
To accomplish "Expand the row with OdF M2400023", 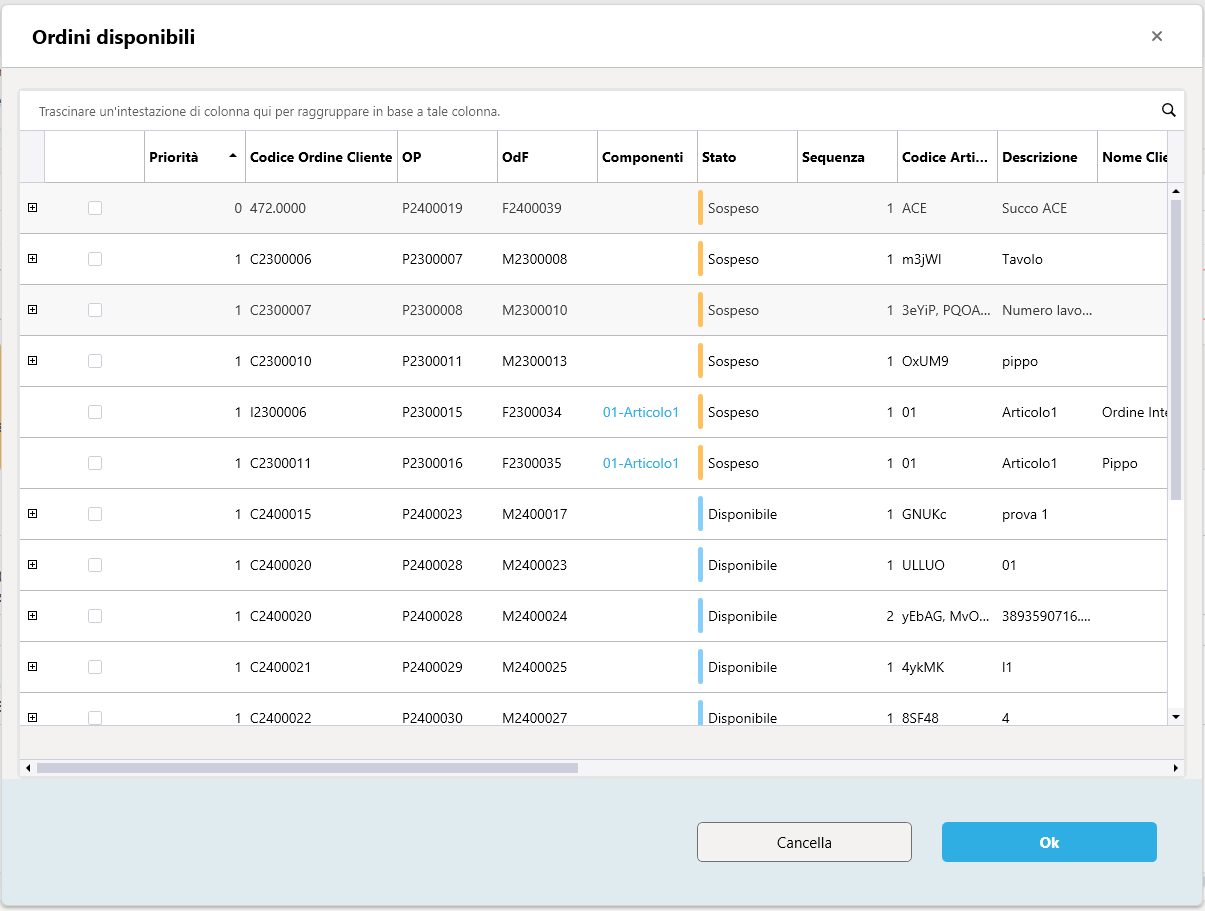I will point(32,565).
